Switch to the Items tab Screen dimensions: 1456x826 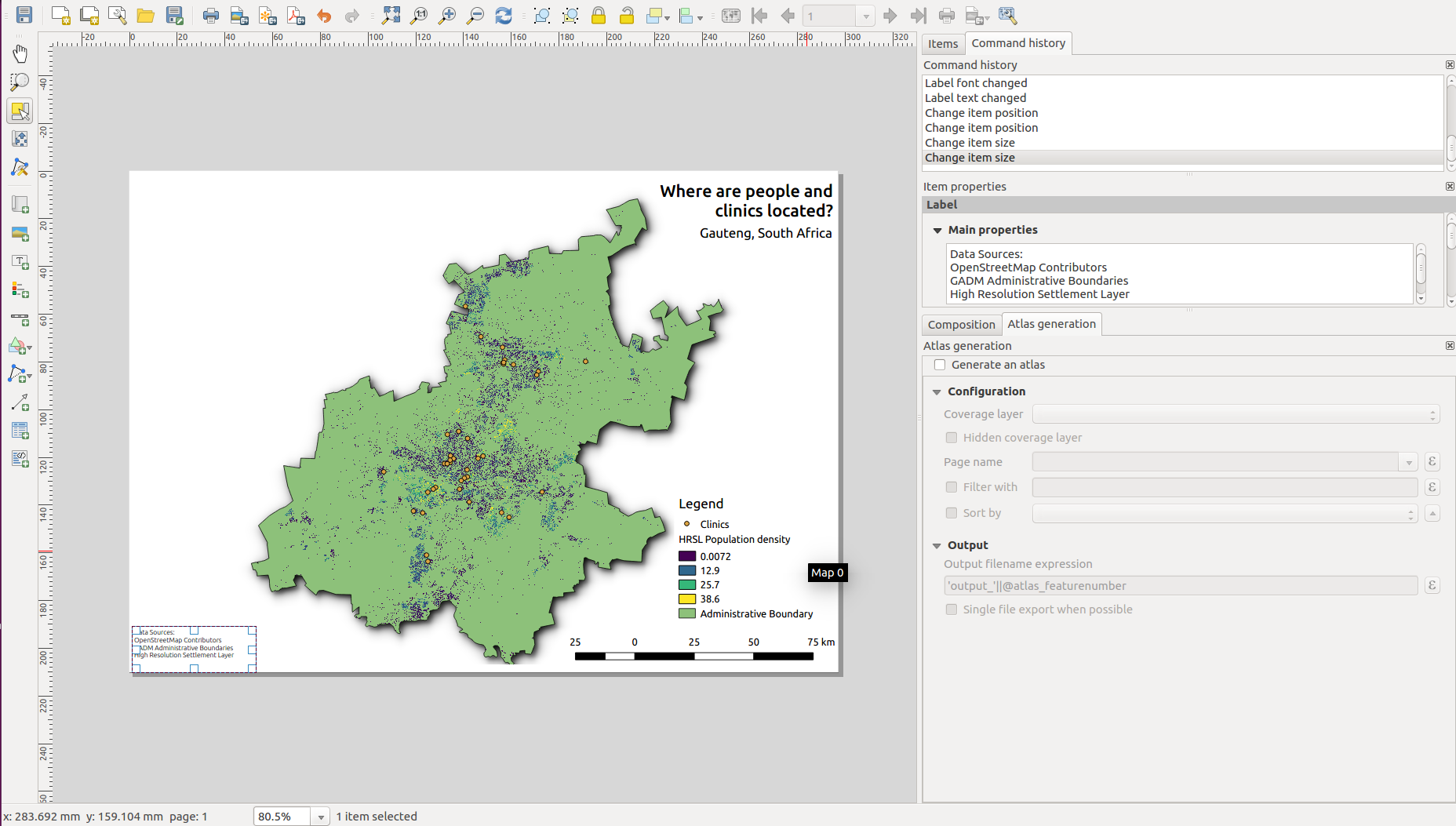943,44
